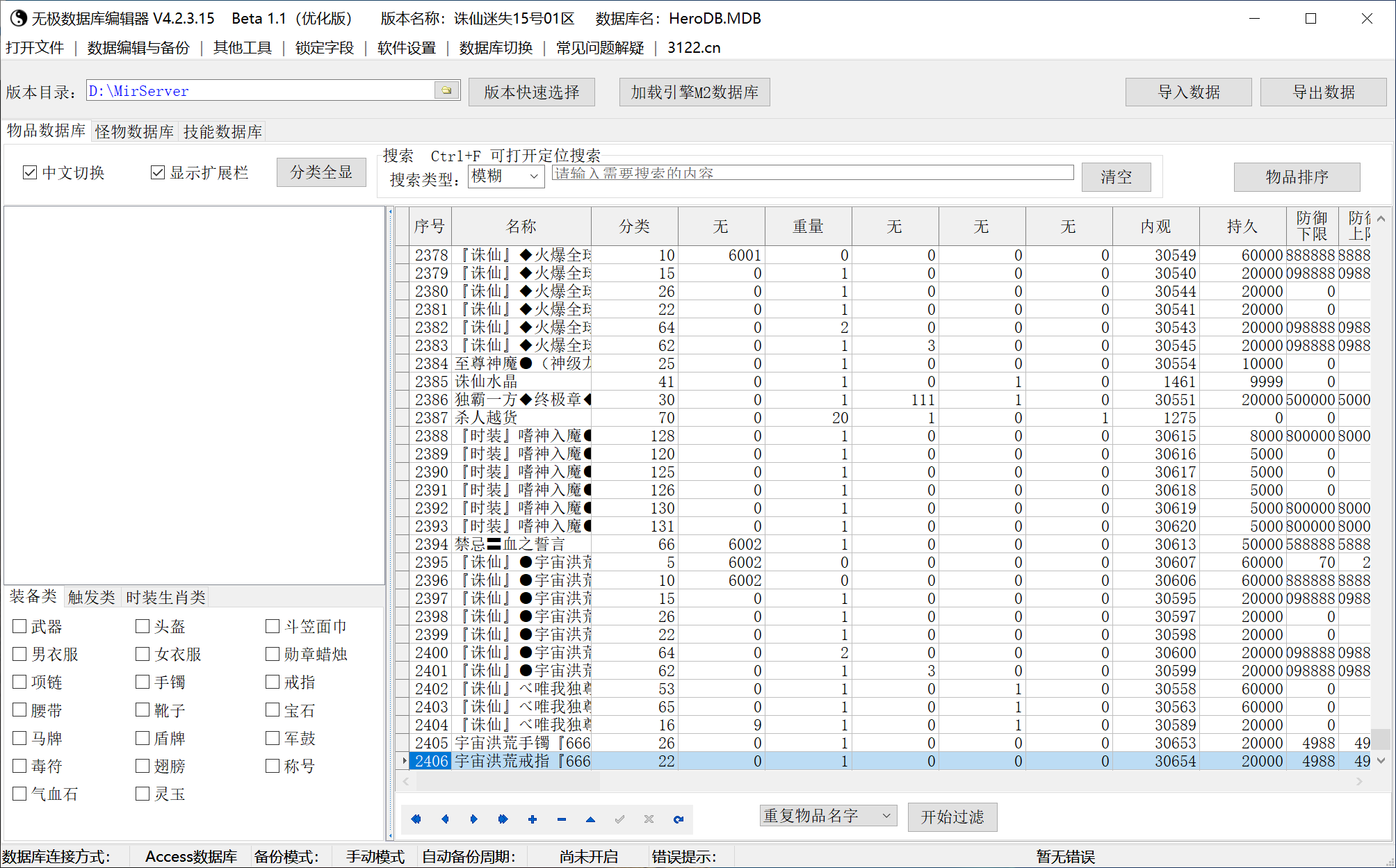The image size is (1396, 868).
Task: Enable the 气血石 checkbox
Action: (x=20, y=794)
